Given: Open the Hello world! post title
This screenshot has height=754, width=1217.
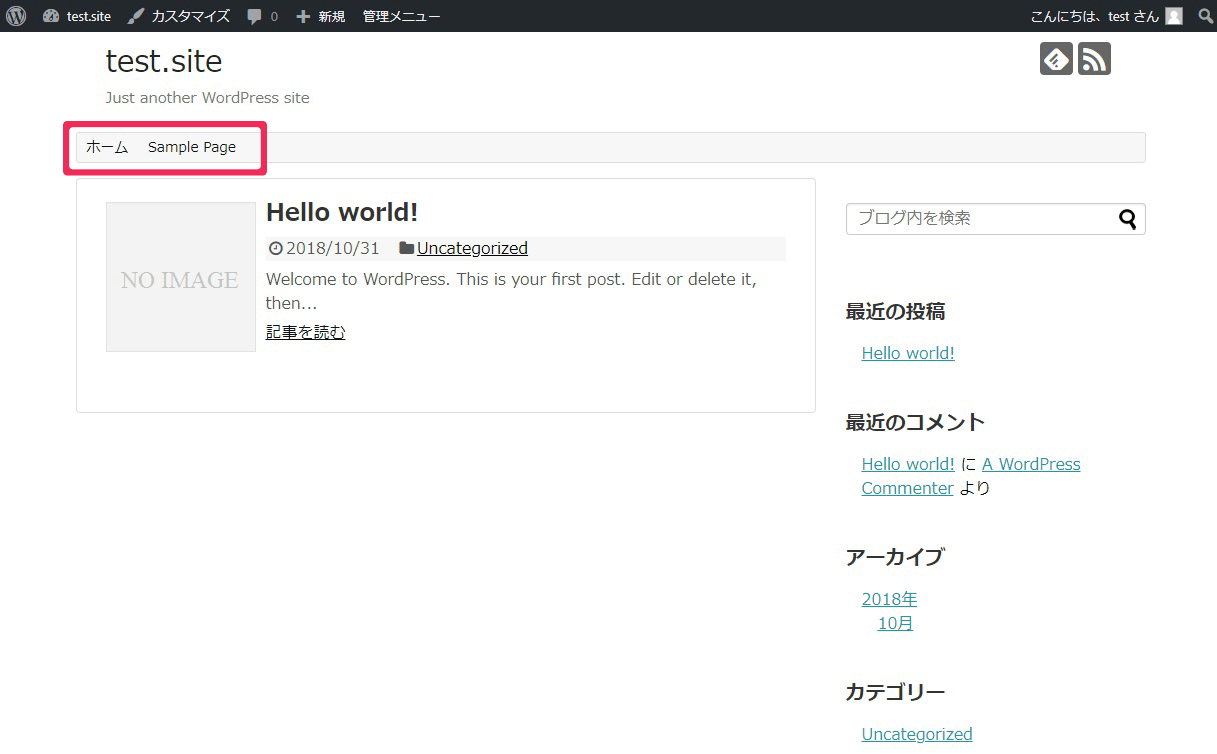Looking at the screenshot, I should 342,212.
